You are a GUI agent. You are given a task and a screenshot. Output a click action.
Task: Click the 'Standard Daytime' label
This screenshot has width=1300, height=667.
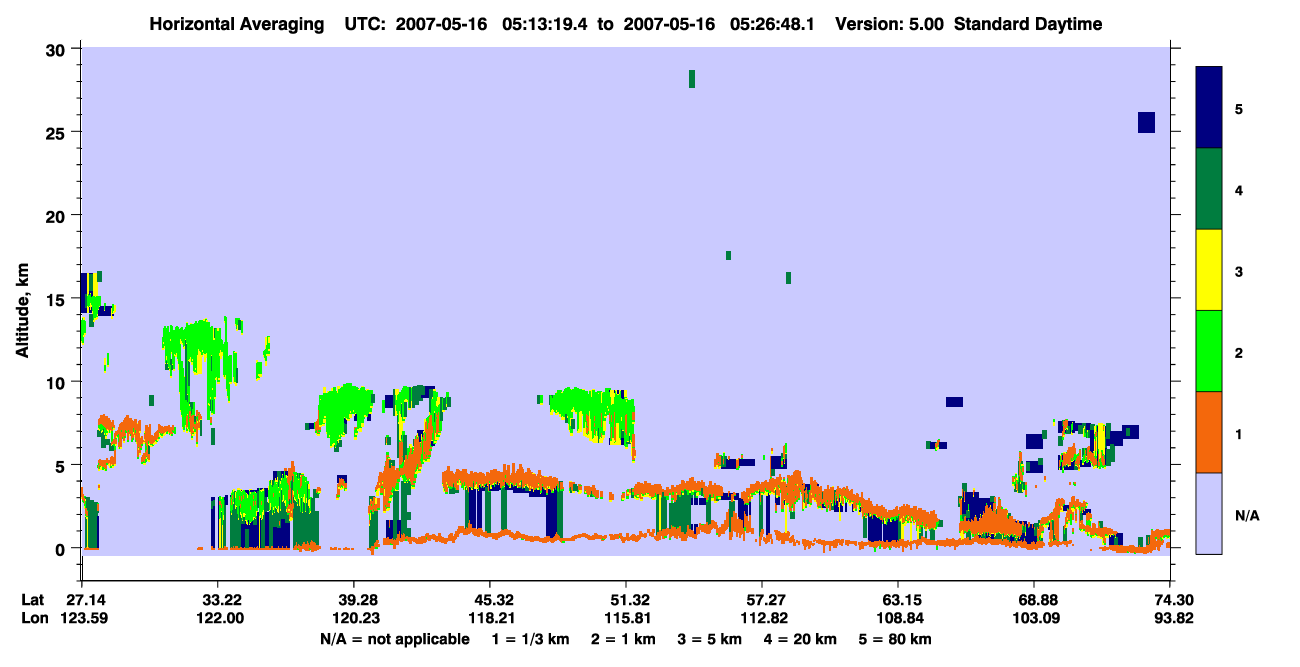point(1028,24)
